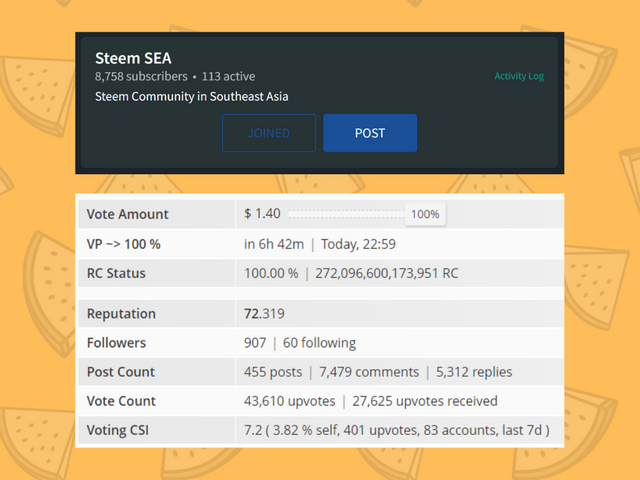The height and width of the screenshot is (480, 640).
Task: Click the 8,758 subscribers count
Action: coord(141,76)
